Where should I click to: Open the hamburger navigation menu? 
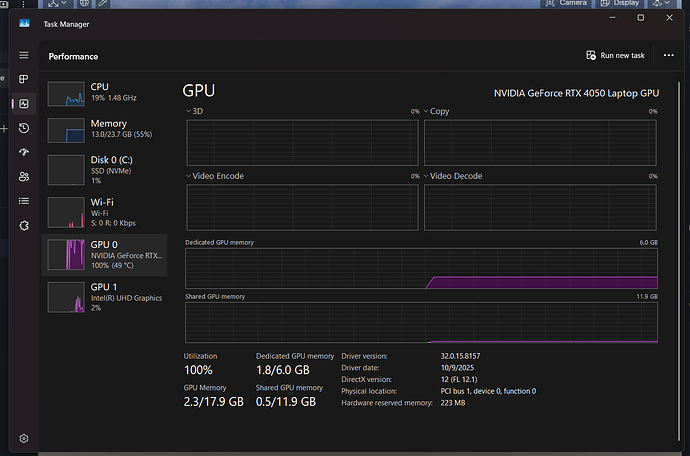[24, 55]
